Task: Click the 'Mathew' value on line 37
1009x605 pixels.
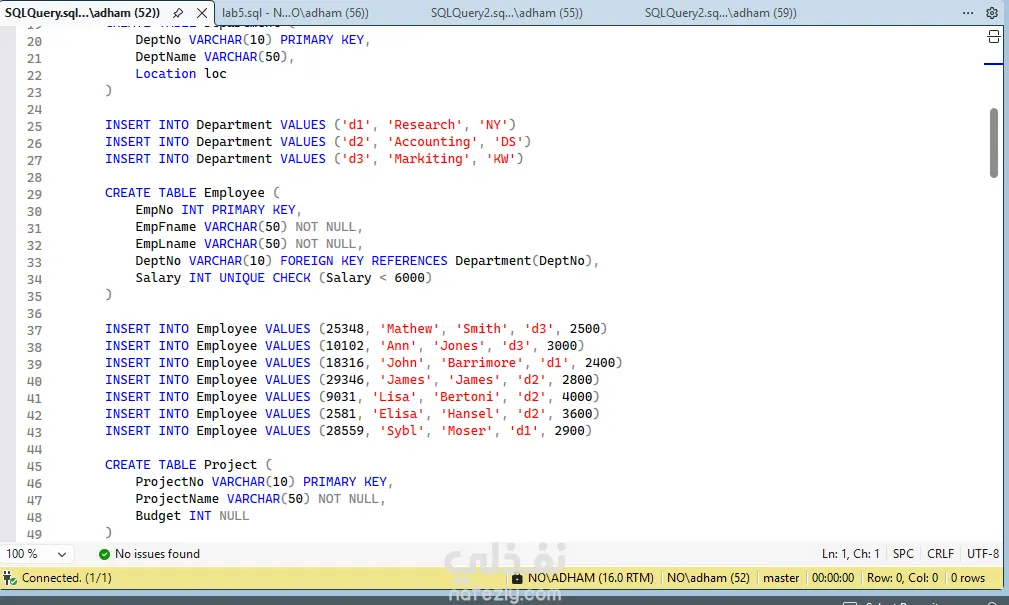Action: (409, 329)
